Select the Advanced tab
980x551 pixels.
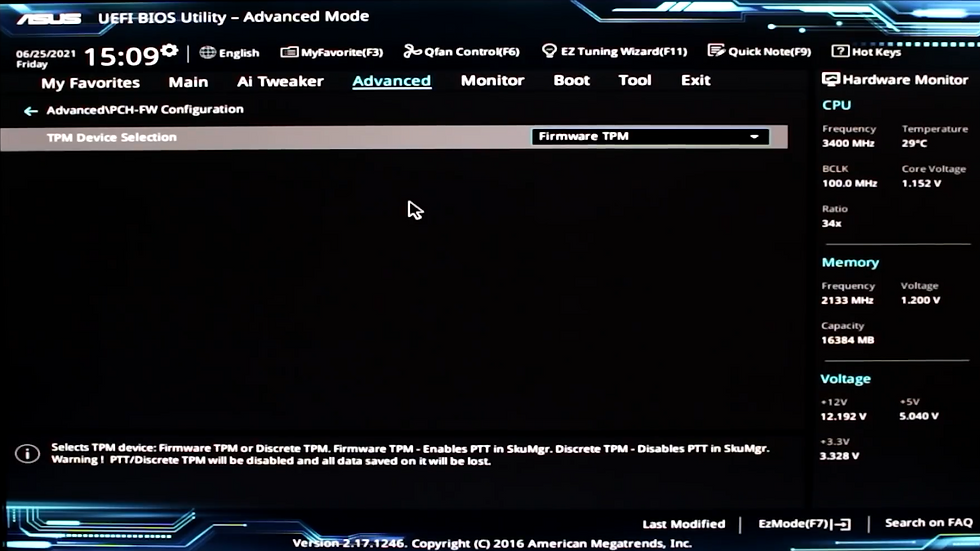391,81
